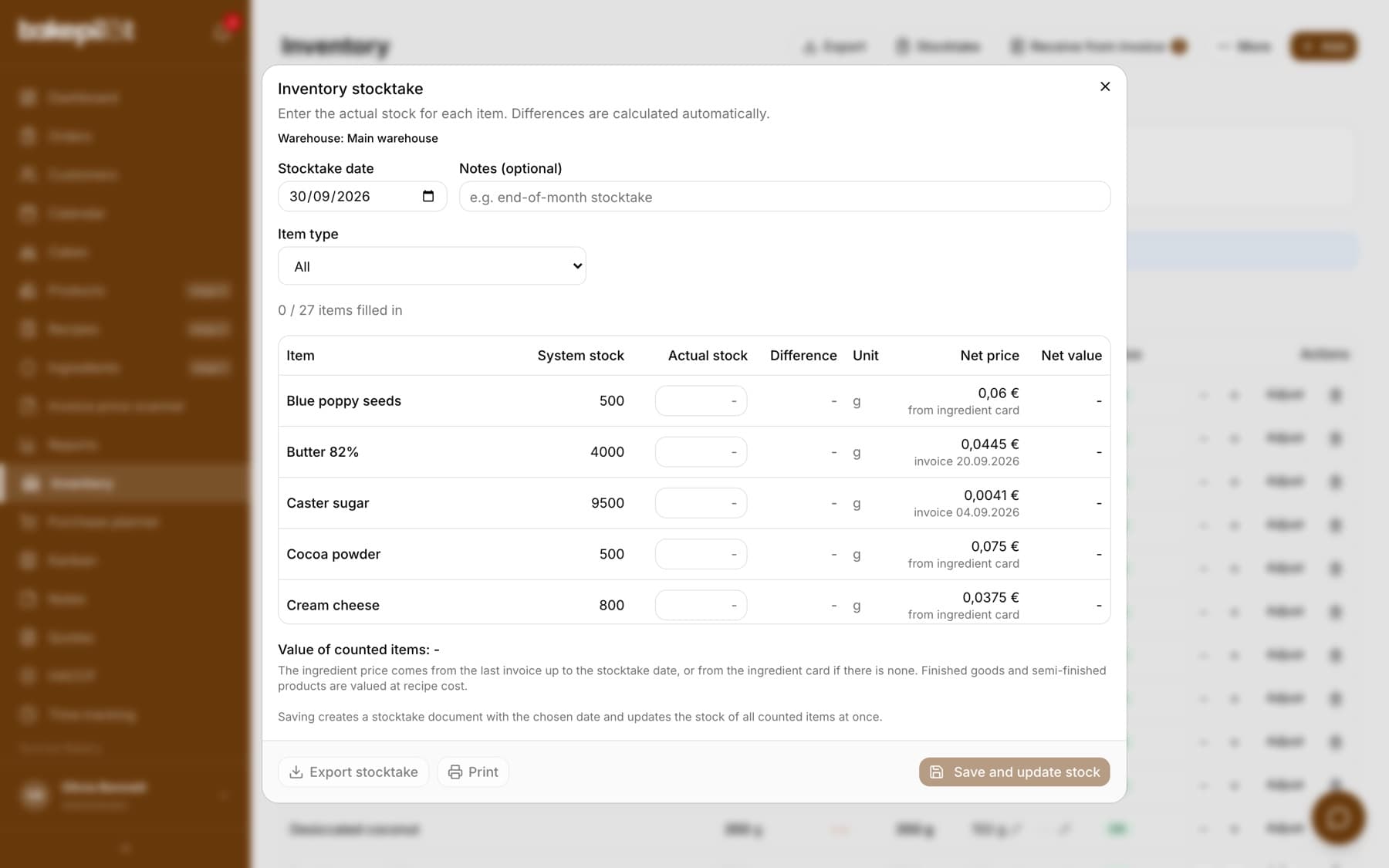Click the Net price column header

[989, 356]
